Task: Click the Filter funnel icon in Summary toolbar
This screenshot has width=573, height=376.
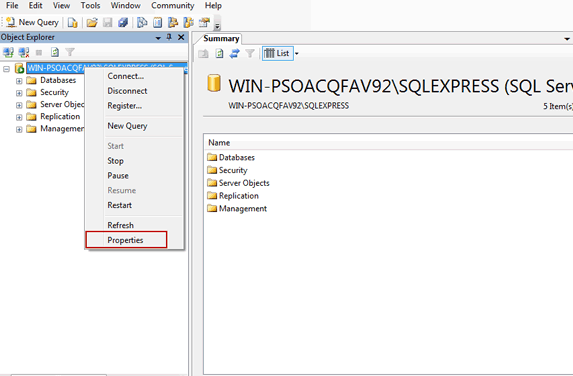Action: tap(250, 54)
